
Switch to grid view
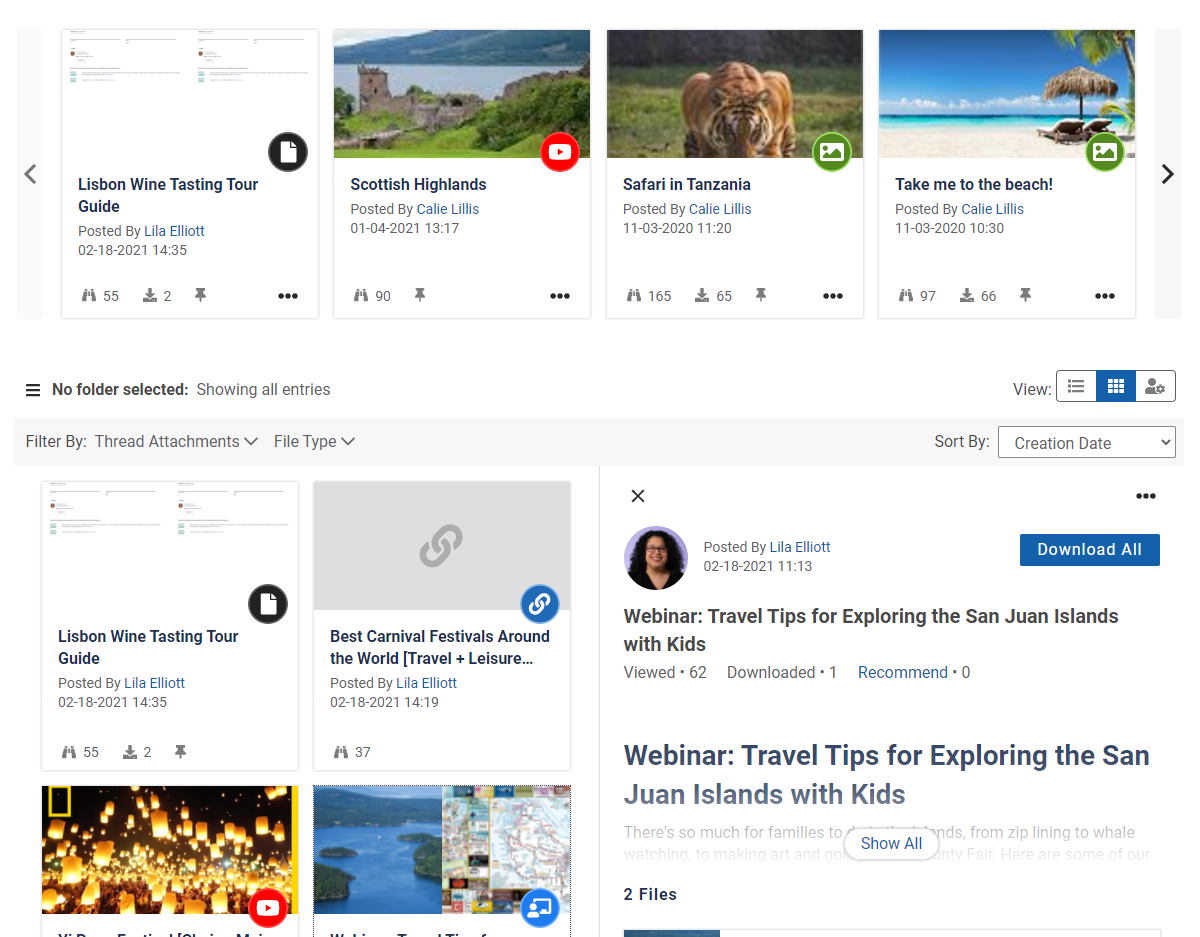point(1116,386)
